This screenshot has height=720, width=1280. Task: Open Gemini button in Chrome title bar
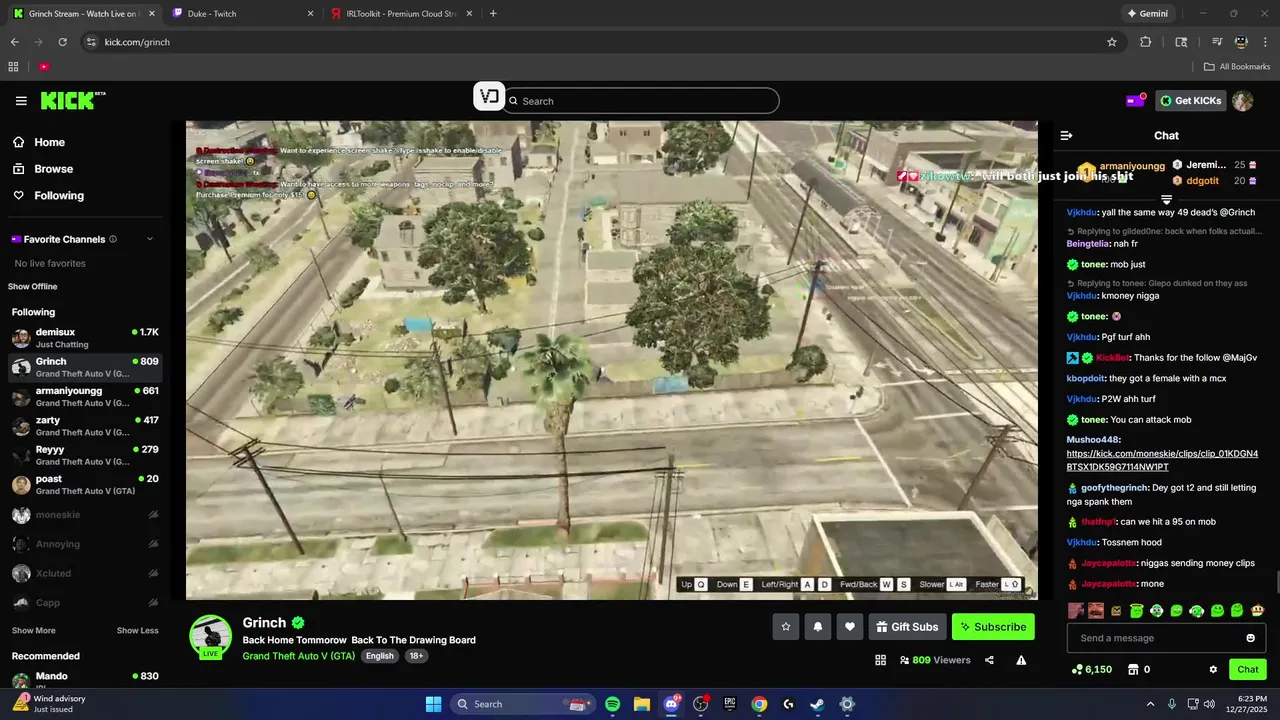pos(1148,14)
